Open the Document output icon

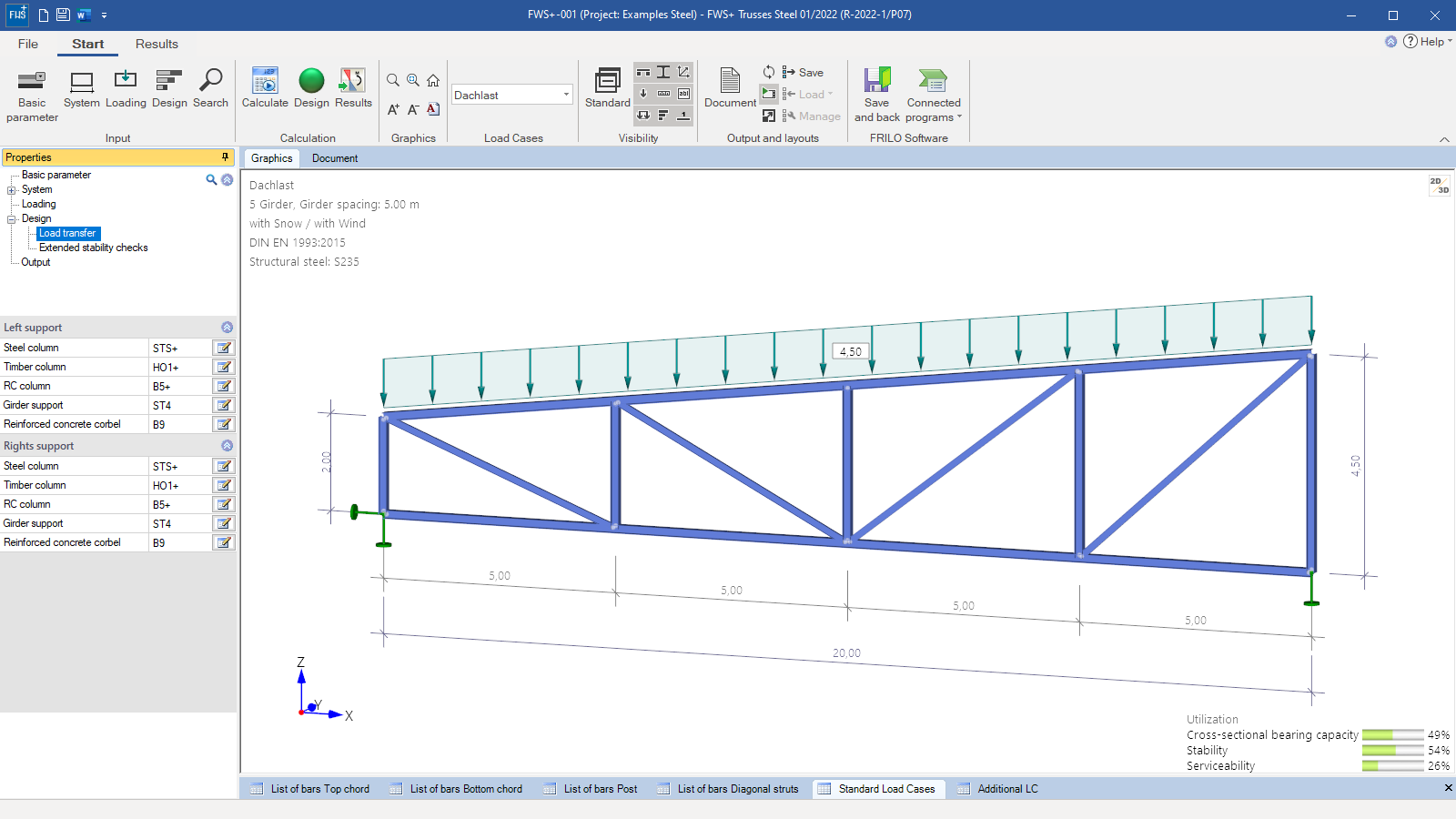(x=730, y=88)
